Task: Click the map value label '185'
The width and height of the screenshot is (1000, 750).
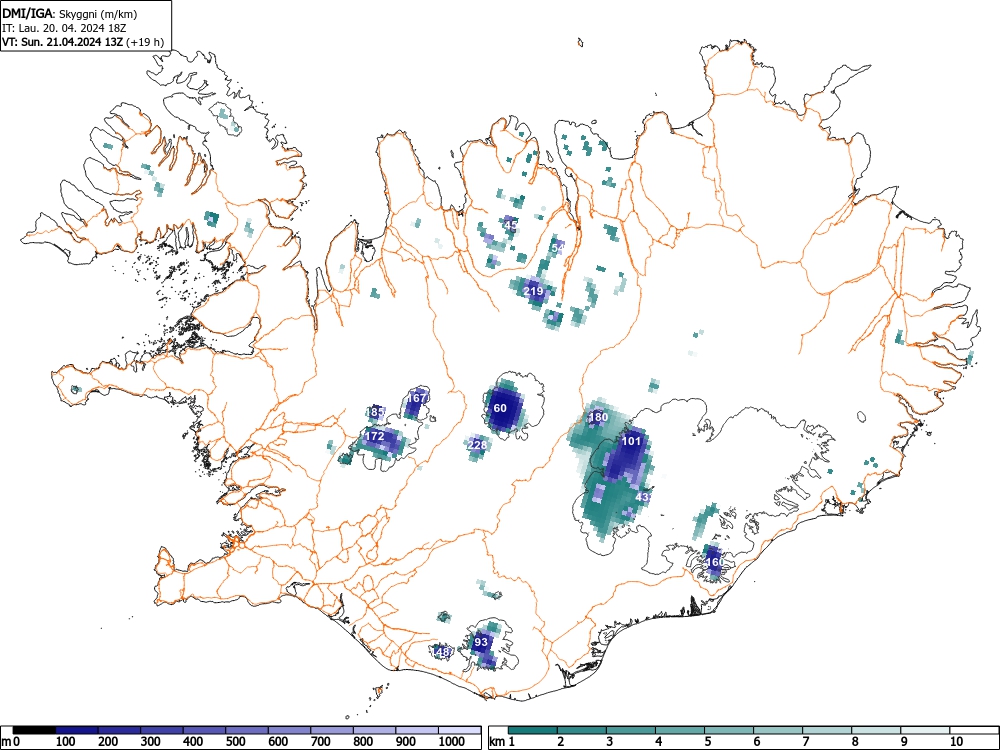Action: point(376,412)
